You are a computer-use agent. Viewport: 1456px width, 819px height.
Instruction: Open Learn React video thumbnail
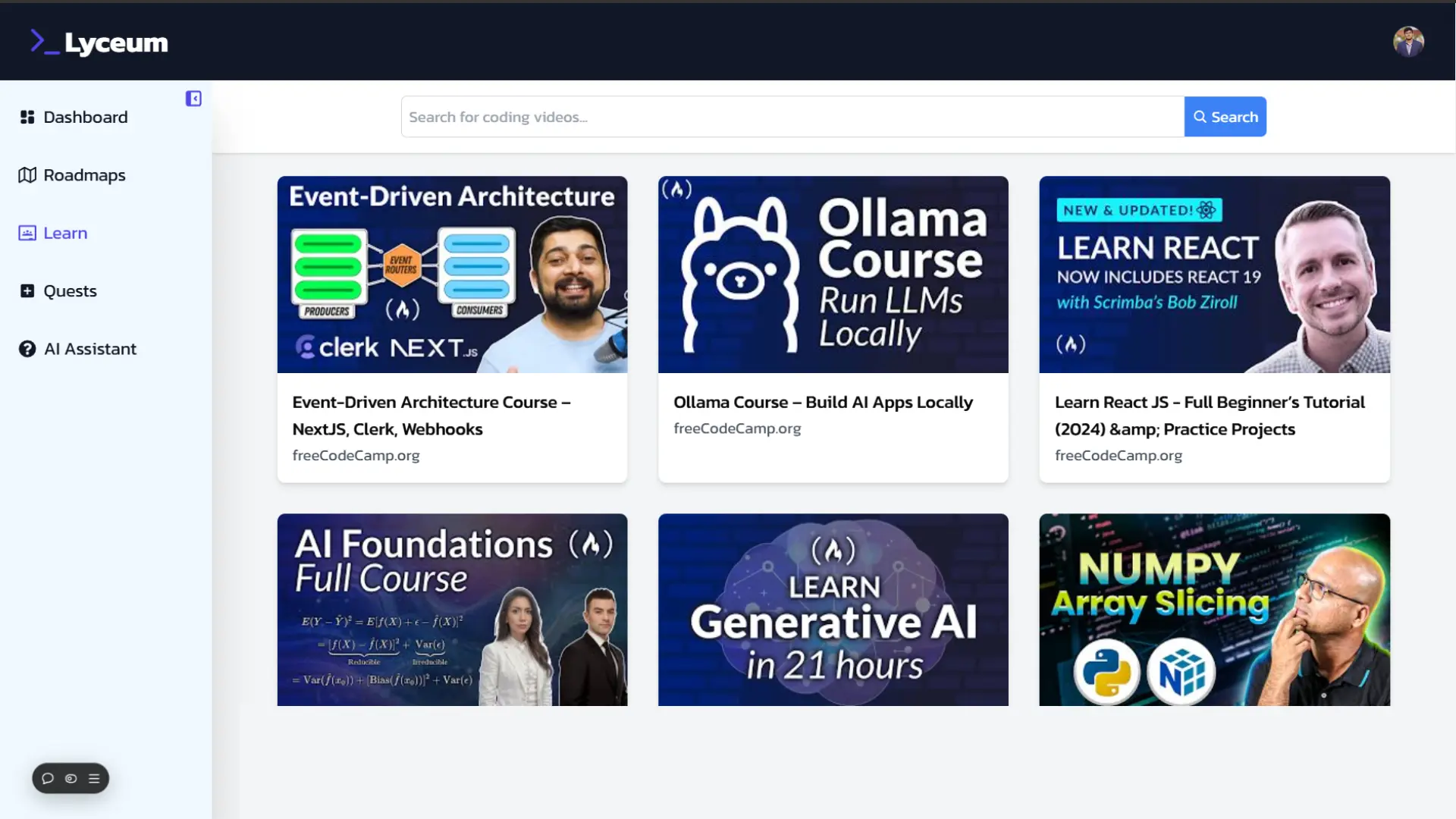point(1214,275)
